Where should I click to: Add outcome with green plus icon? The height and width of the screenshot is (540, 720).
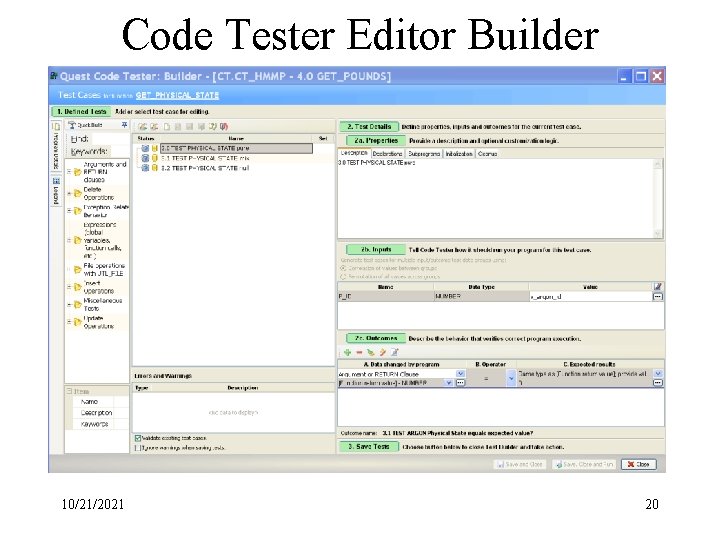pos(348,352)
